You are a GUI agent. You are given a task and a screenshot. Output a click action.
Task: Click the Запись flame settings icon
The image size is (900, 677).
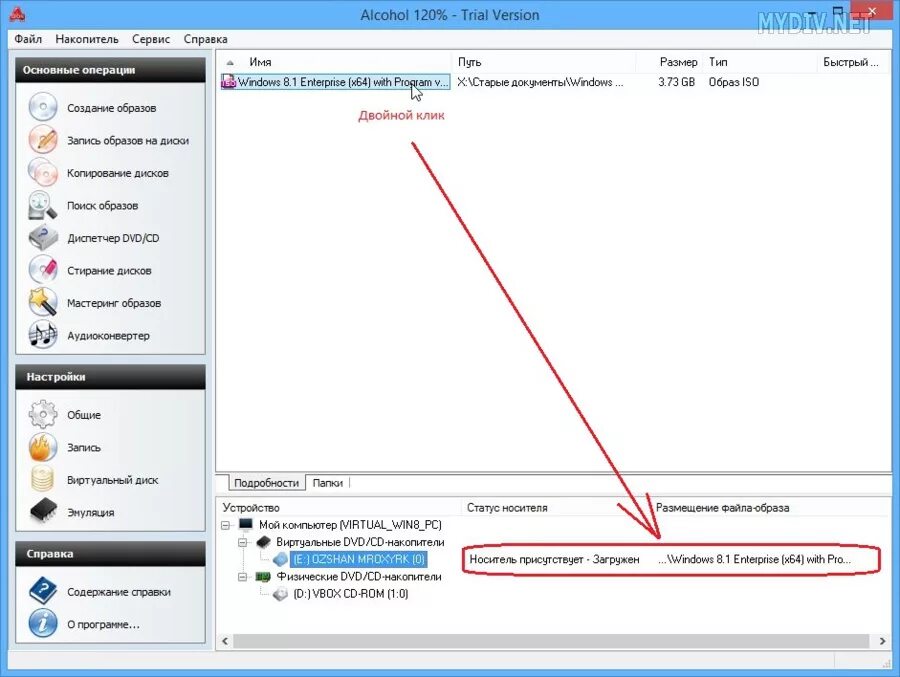click(43, 447)
